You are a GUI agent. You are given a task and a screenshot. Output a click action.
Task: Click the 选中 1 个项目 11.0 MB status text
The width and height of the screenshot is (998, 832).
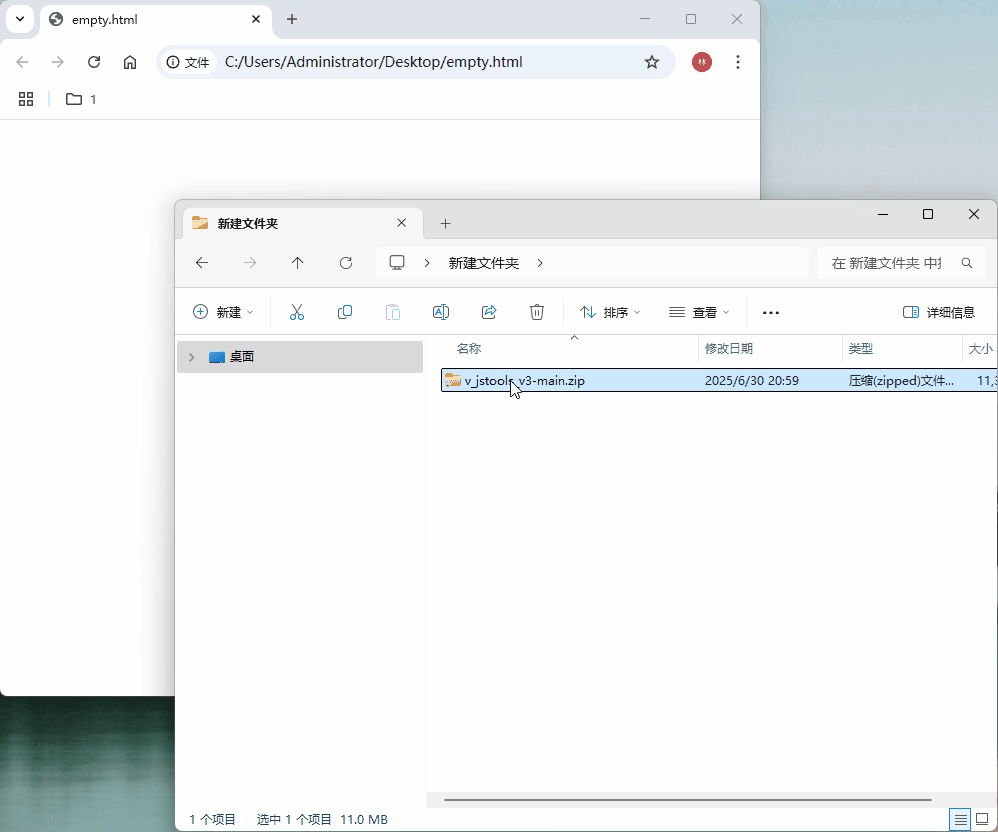pos(322,819)
